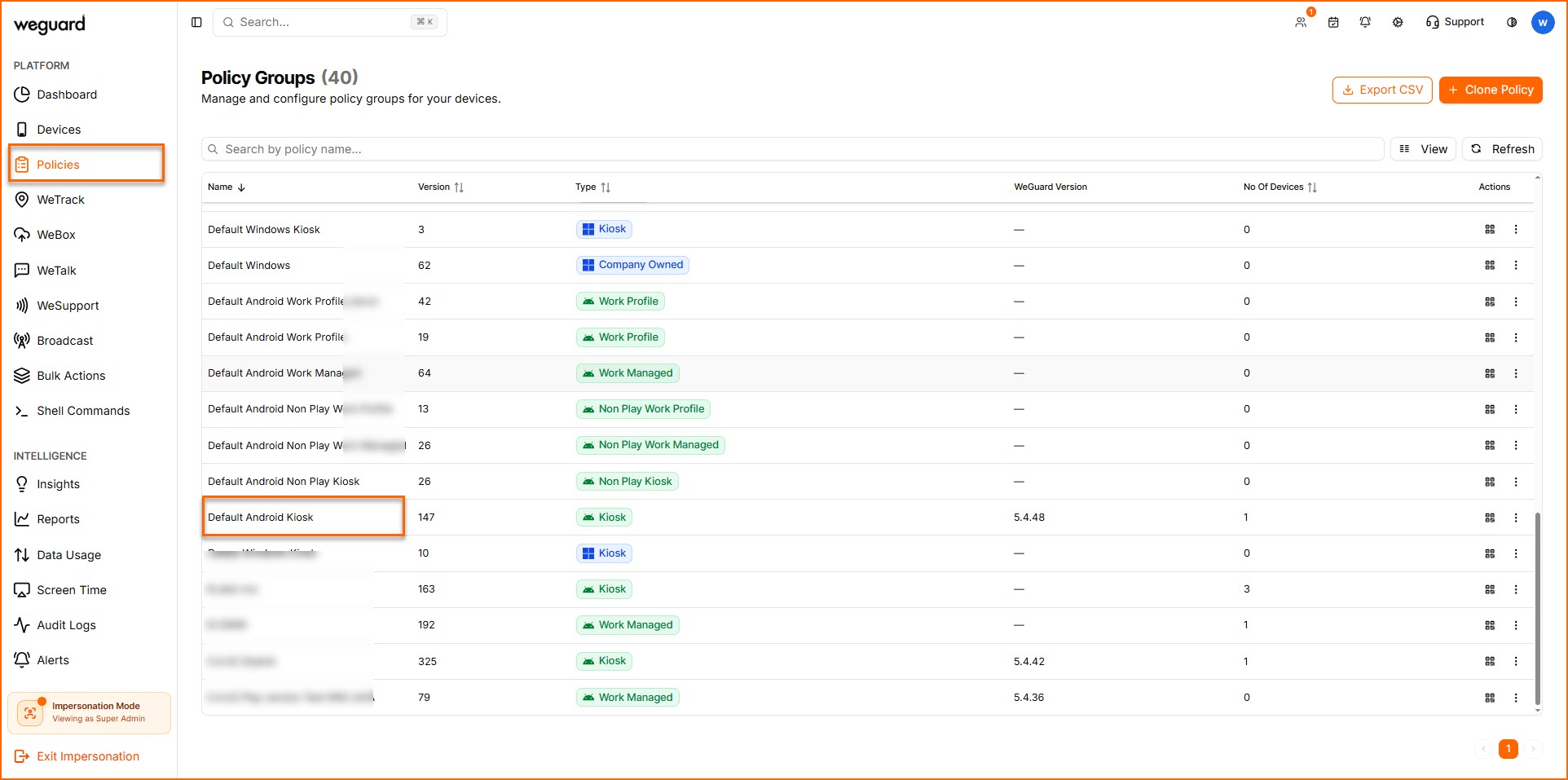This screenshot has height=780, width=1568.
Task: Toggle the dark/light theme icon
Action: point(1512,22)
